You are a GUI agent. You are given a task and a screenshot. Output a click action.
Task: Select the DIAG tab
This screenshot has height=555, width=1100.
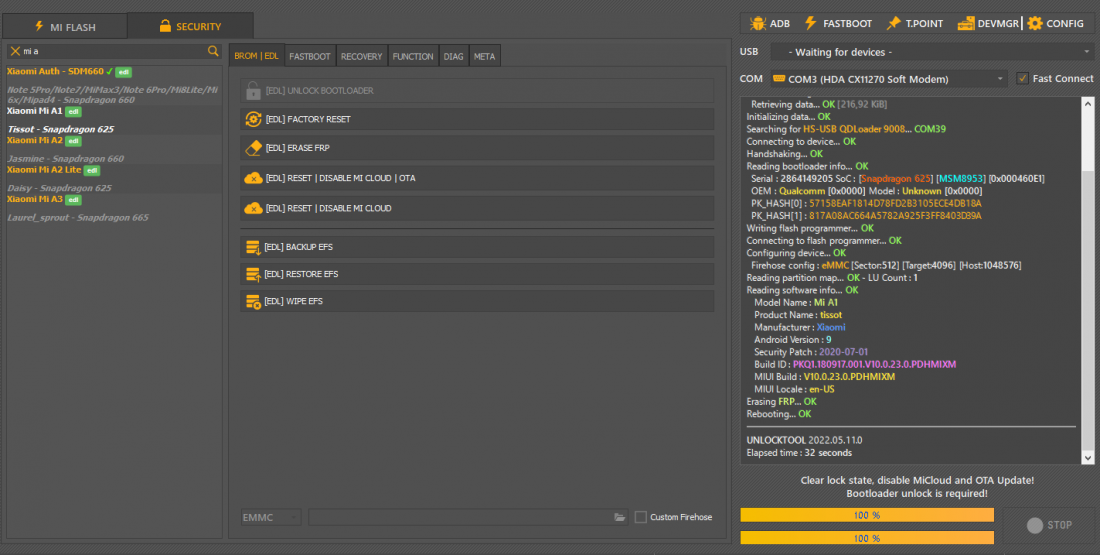[453, 56]
